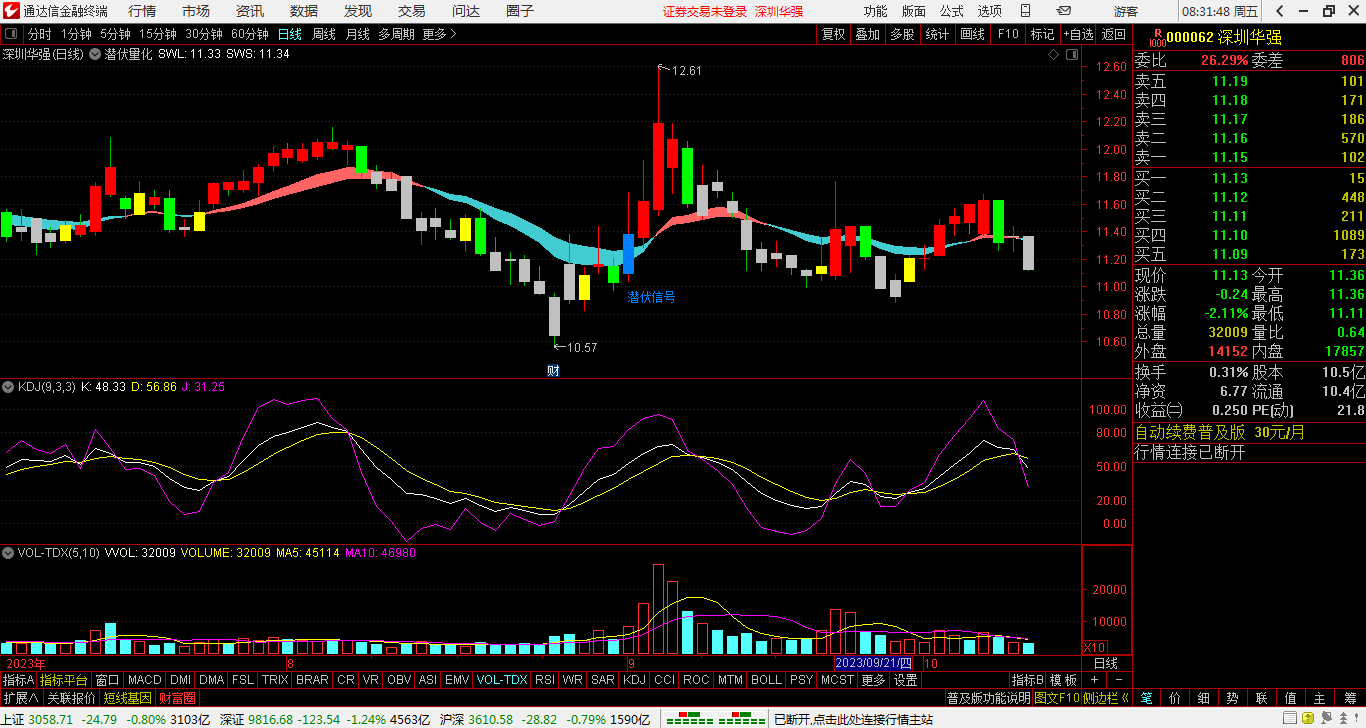The width and height of the screenshot is (1366, 728).
Task: Open the 资讯 menu
Action: pos(250,11)
